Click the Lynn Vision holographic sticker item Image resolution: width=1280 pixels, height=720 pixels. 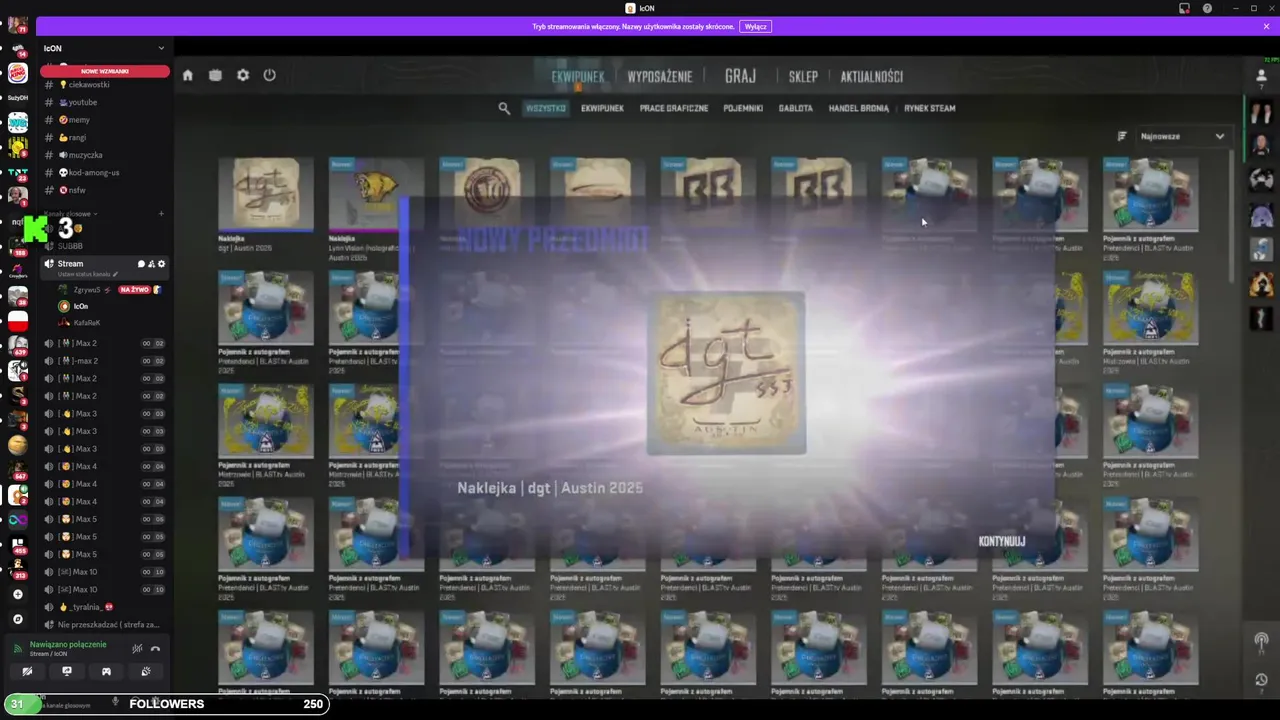pyautogui.click(x=363, y=209)
